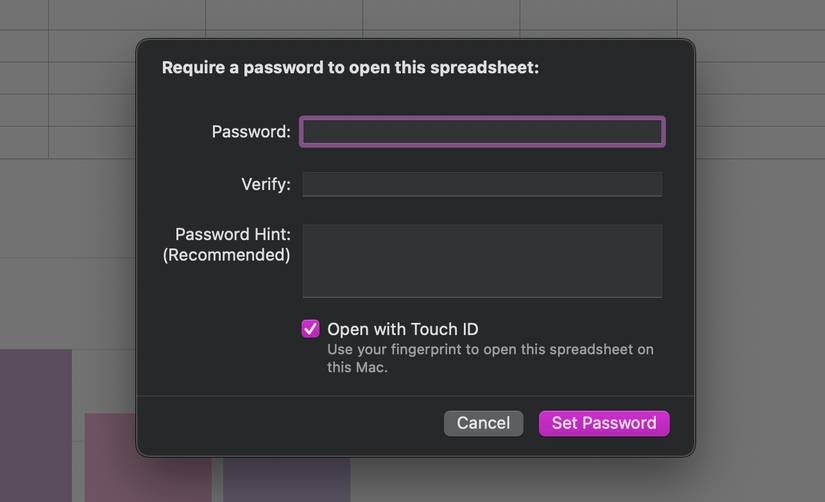Click a spreadsheet cell in the top-right corner

[750, 14]
